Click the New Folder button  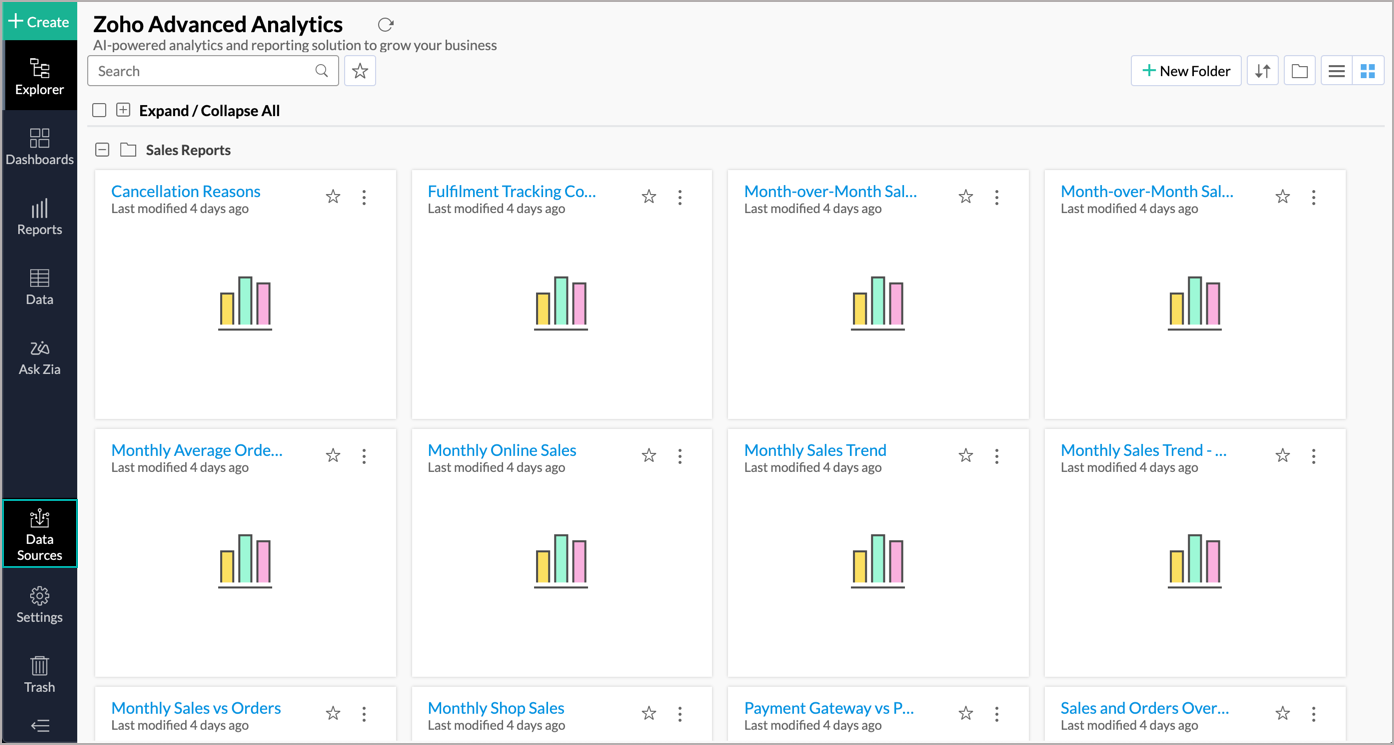[1186, 71]
